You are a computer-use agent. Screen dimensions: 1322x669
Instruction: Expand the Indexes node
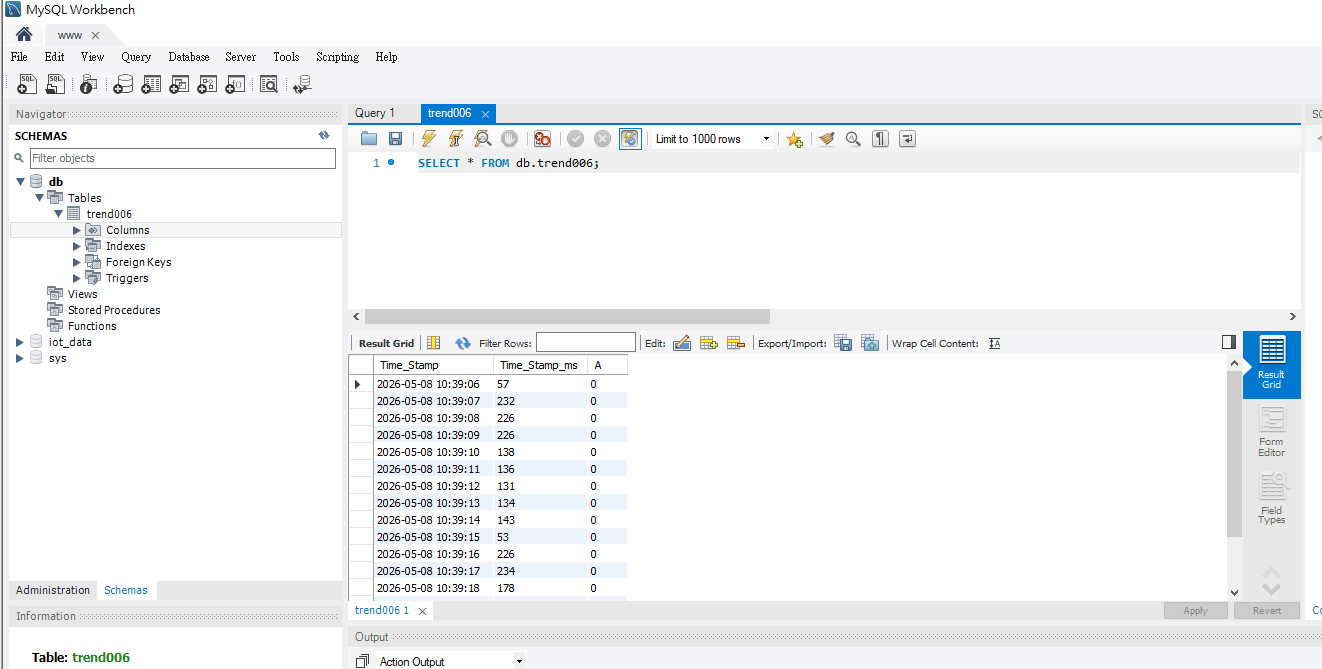77,246
